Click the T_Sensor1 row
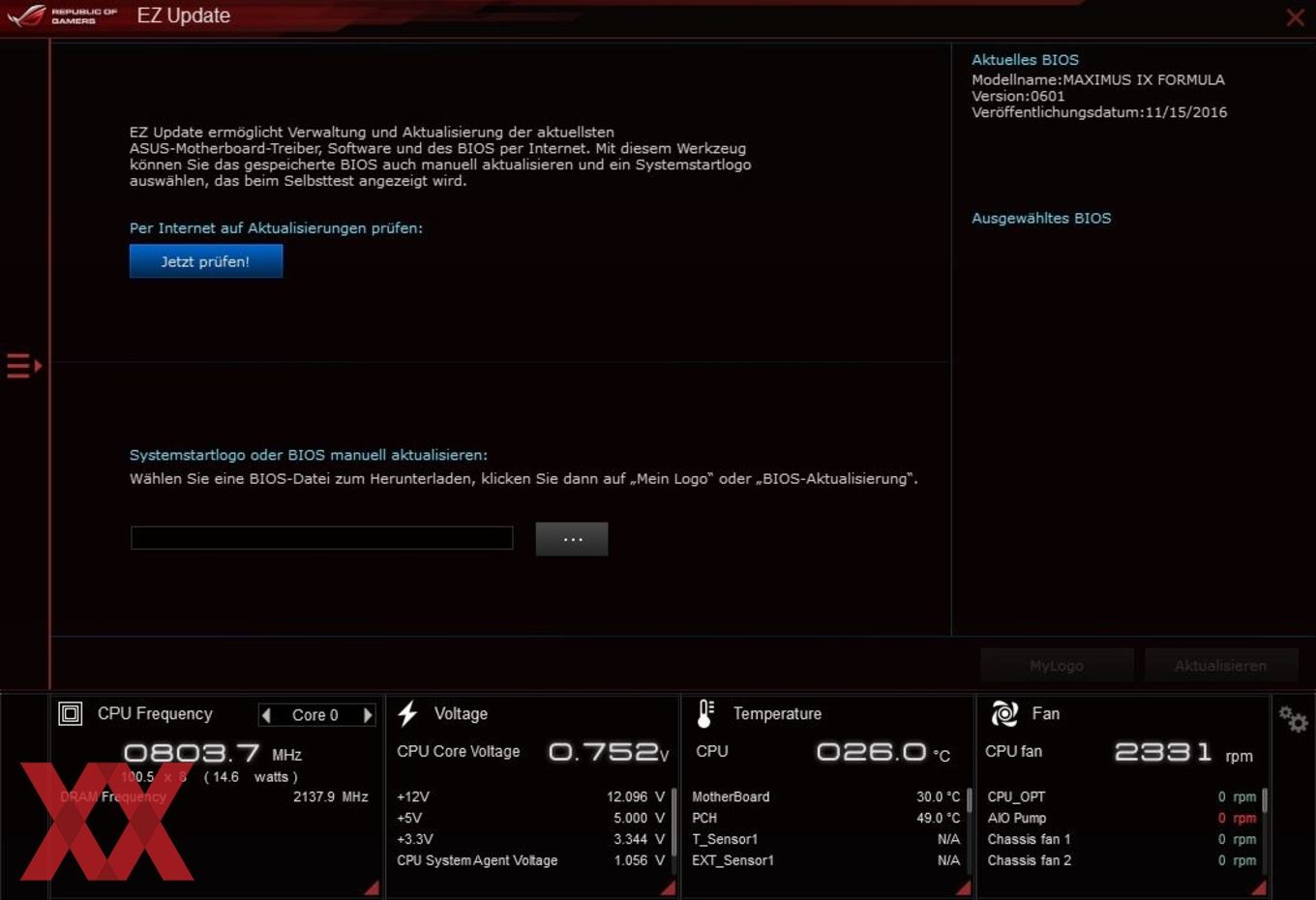 click(x=826, y=839)
